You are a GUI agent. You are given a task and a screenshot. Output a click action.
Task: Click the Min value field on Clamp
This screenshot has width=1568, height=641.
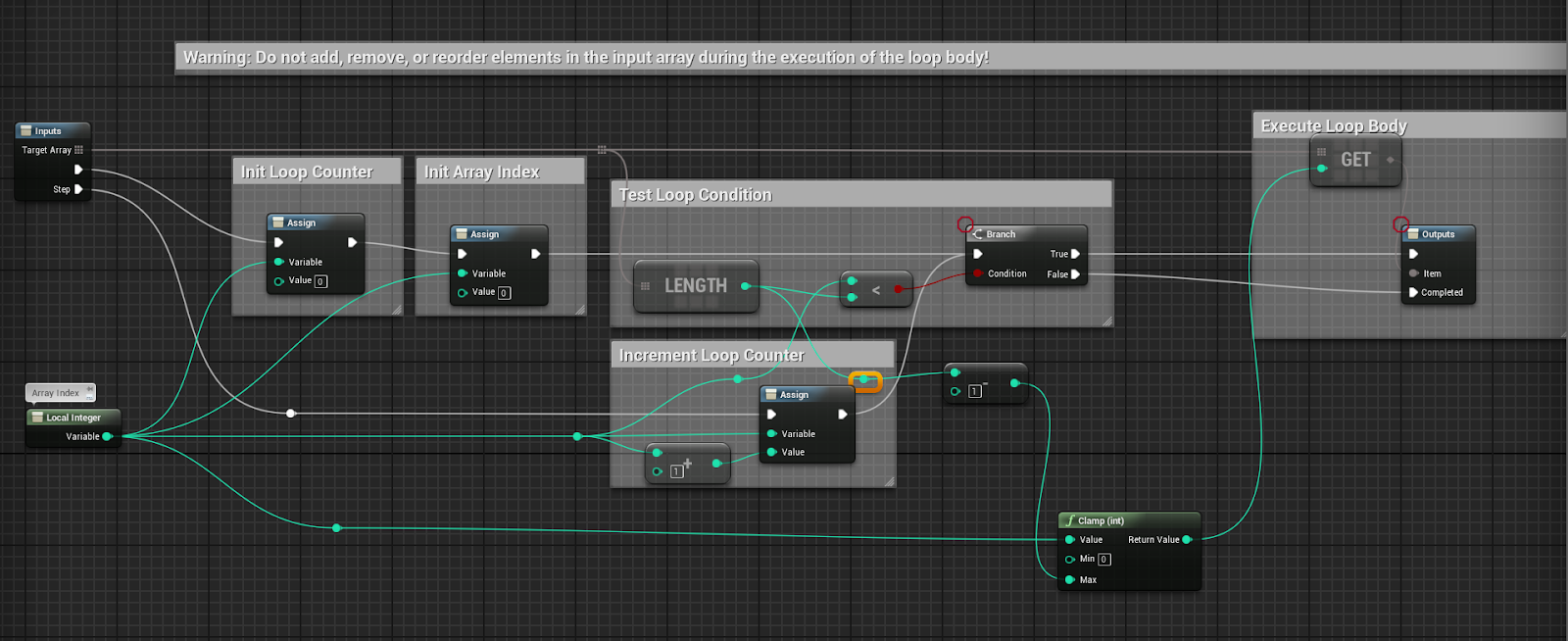click(x=1103, y=560)
